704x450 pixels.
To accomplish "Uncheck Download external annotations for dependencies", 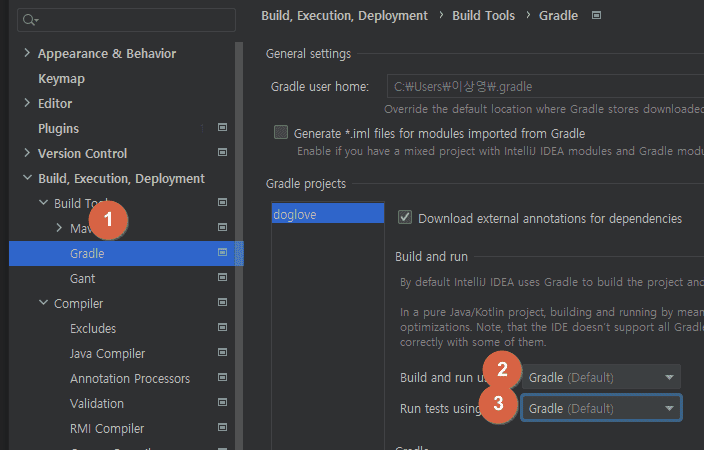I will (405, 217).
